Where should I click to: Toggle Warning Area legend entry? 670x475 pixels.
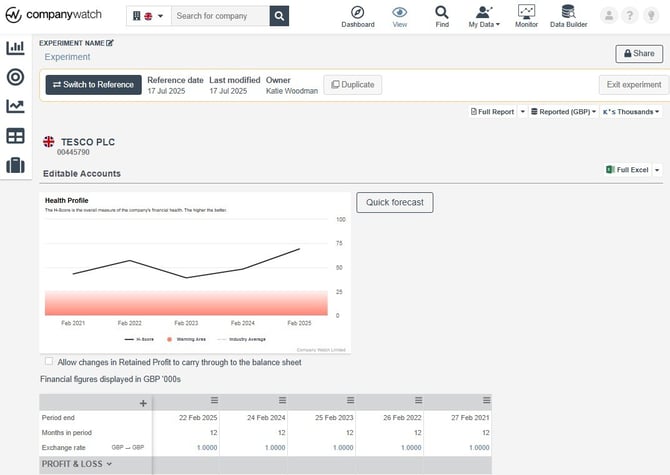pos(186,339)
